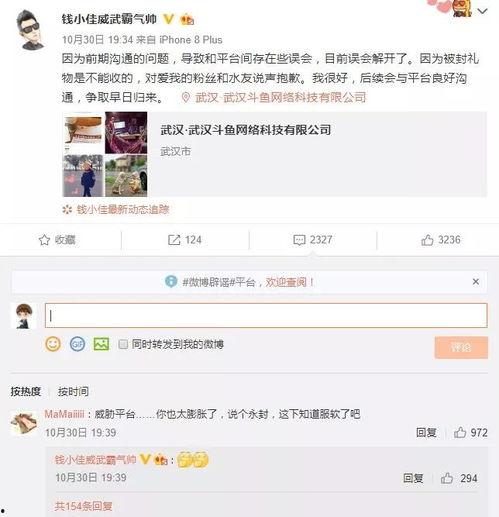Open comments via speech bubble icon 2327
Viewport: 499px width, 517px height.
[313, 240]
